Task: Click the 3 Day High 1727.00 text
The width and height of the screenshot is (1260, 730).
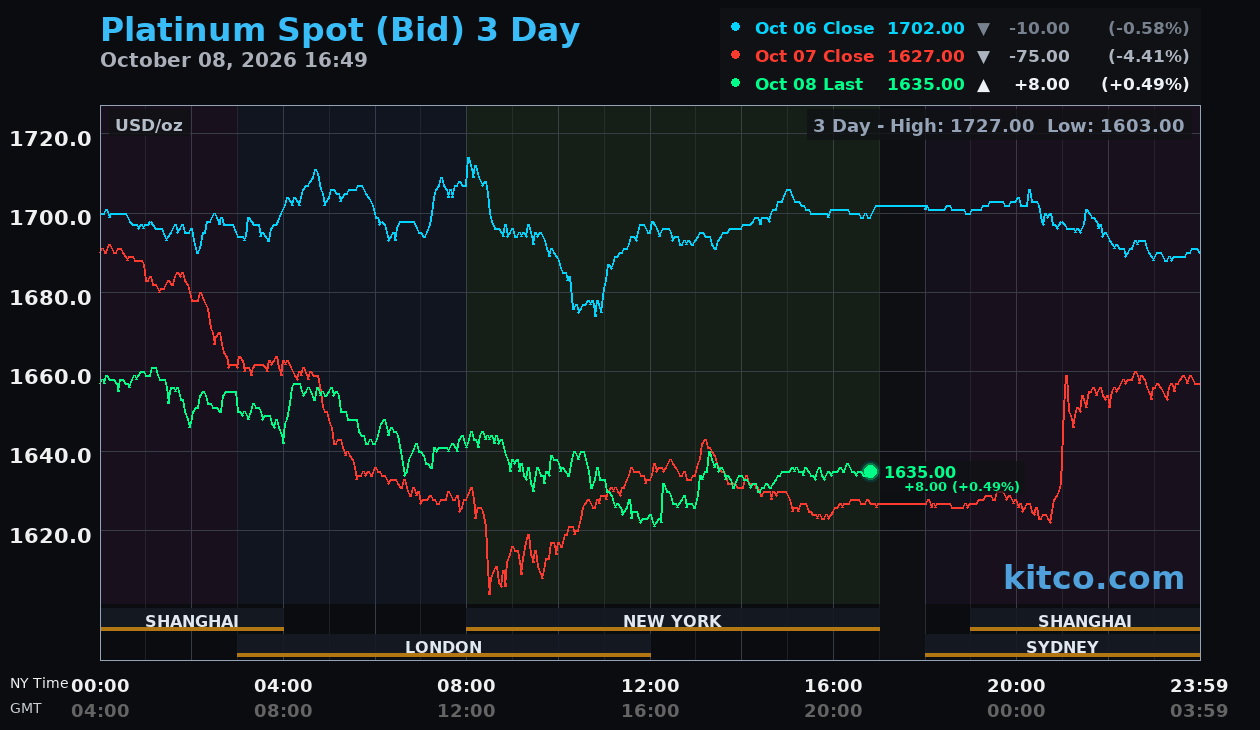Action: [x=923, y=126]
